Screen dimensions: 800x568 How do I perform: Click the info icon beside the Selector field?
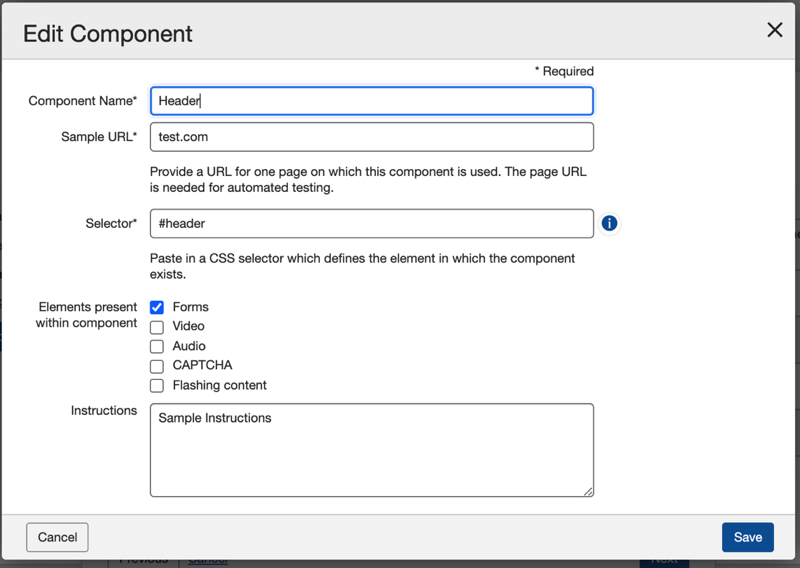pyautogui.click(x=609, y=223)
